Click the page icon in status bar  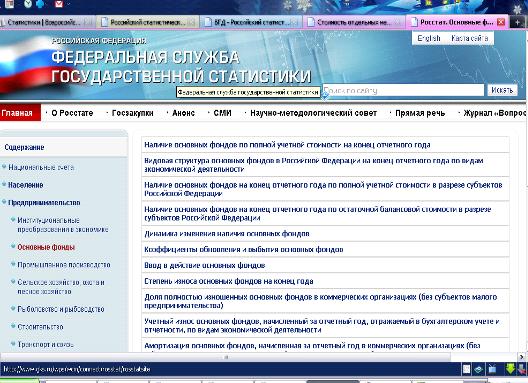[466, 369]
